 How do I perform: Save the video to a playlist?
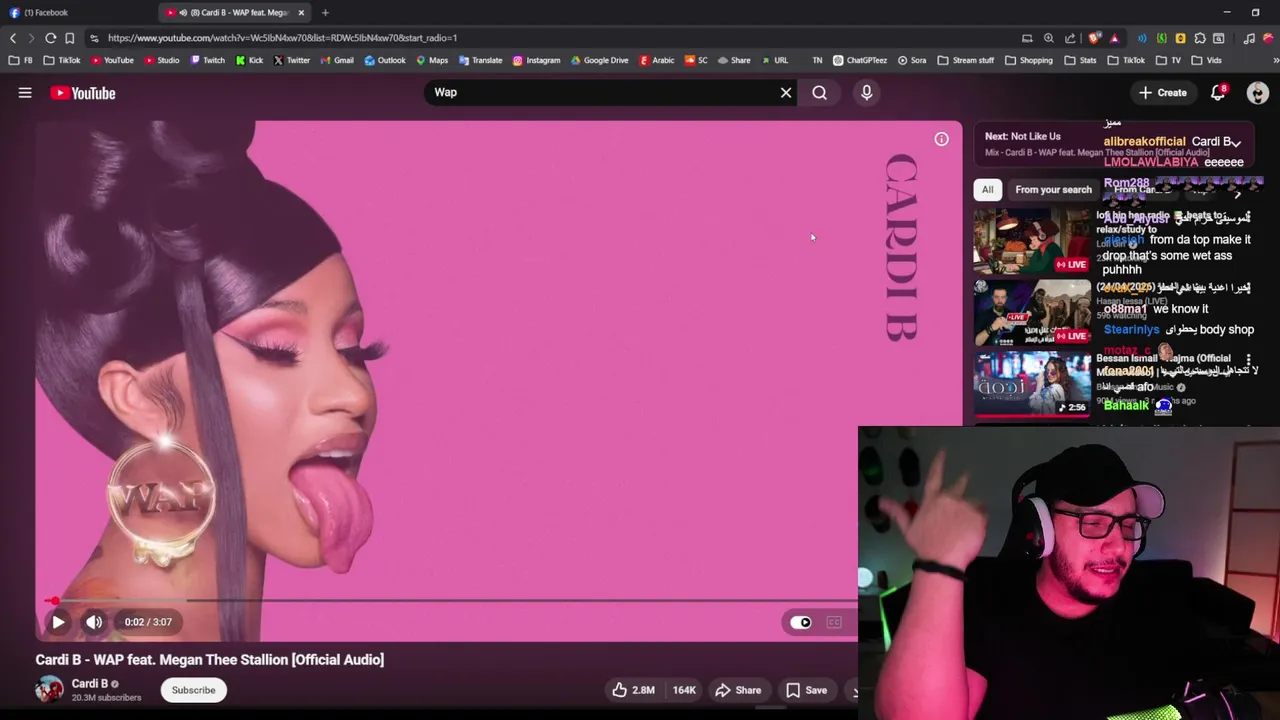pyautogui.click(x=806, y=690)
